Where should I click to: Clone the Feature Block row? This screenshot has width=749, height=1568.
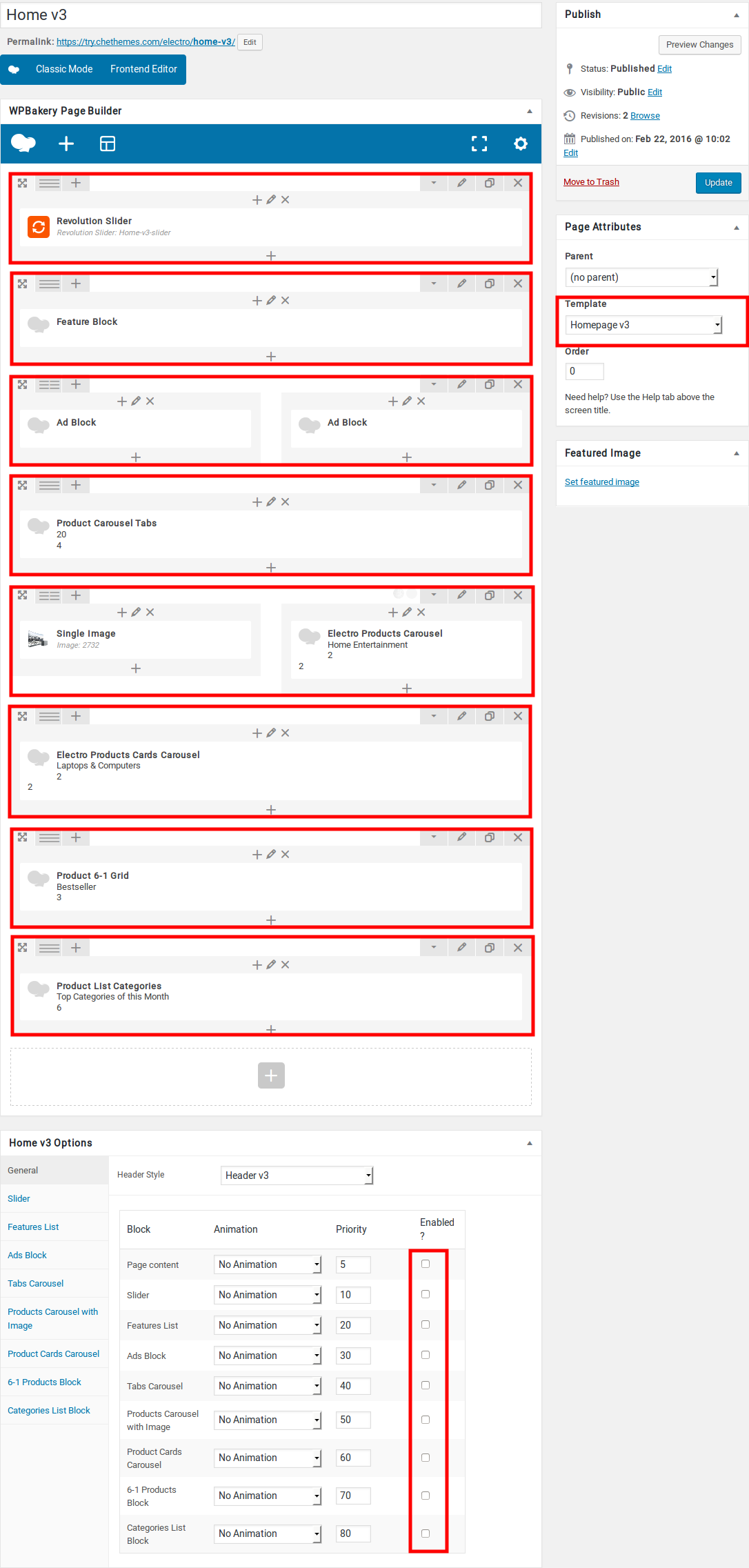(490, 284)
